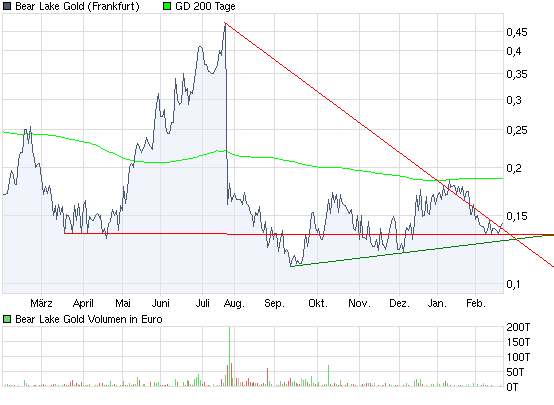Click the 0,3 price axis label

point(514,100)
